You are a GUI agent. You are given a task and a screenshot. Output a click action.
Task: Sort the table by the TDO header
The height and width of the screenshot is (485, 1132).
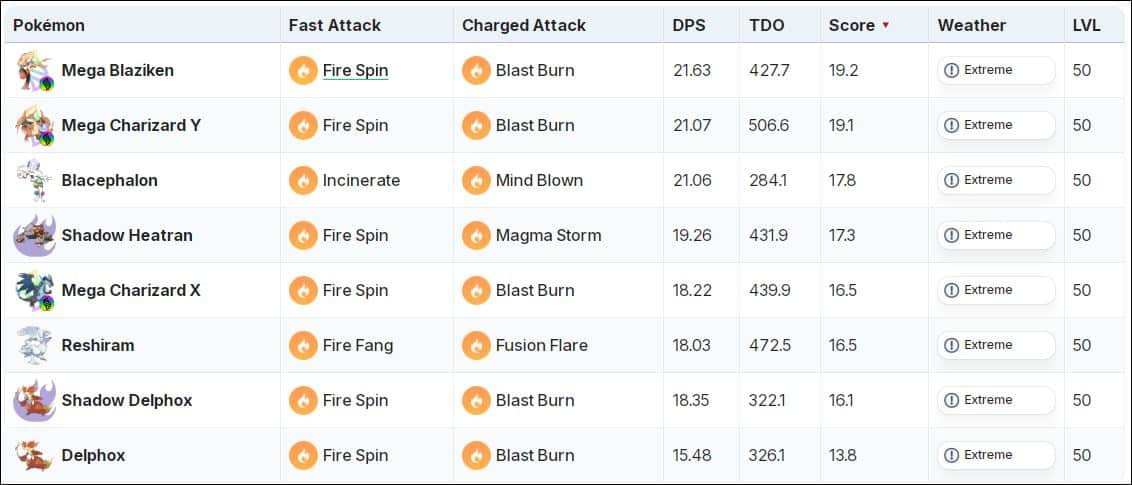[x=767, y=25]
